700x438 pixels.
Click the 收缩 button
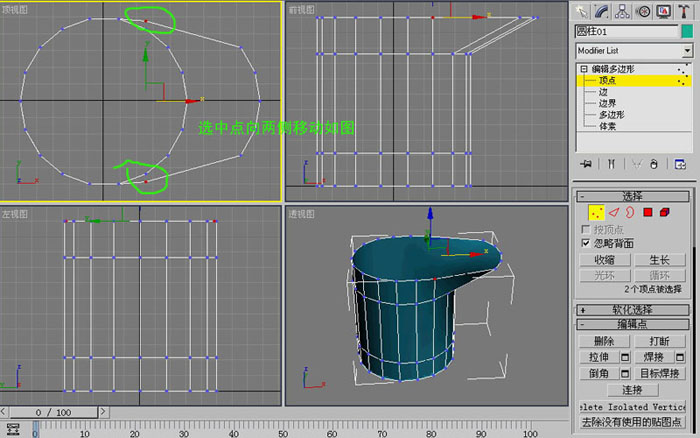click(x=604, y=260)
